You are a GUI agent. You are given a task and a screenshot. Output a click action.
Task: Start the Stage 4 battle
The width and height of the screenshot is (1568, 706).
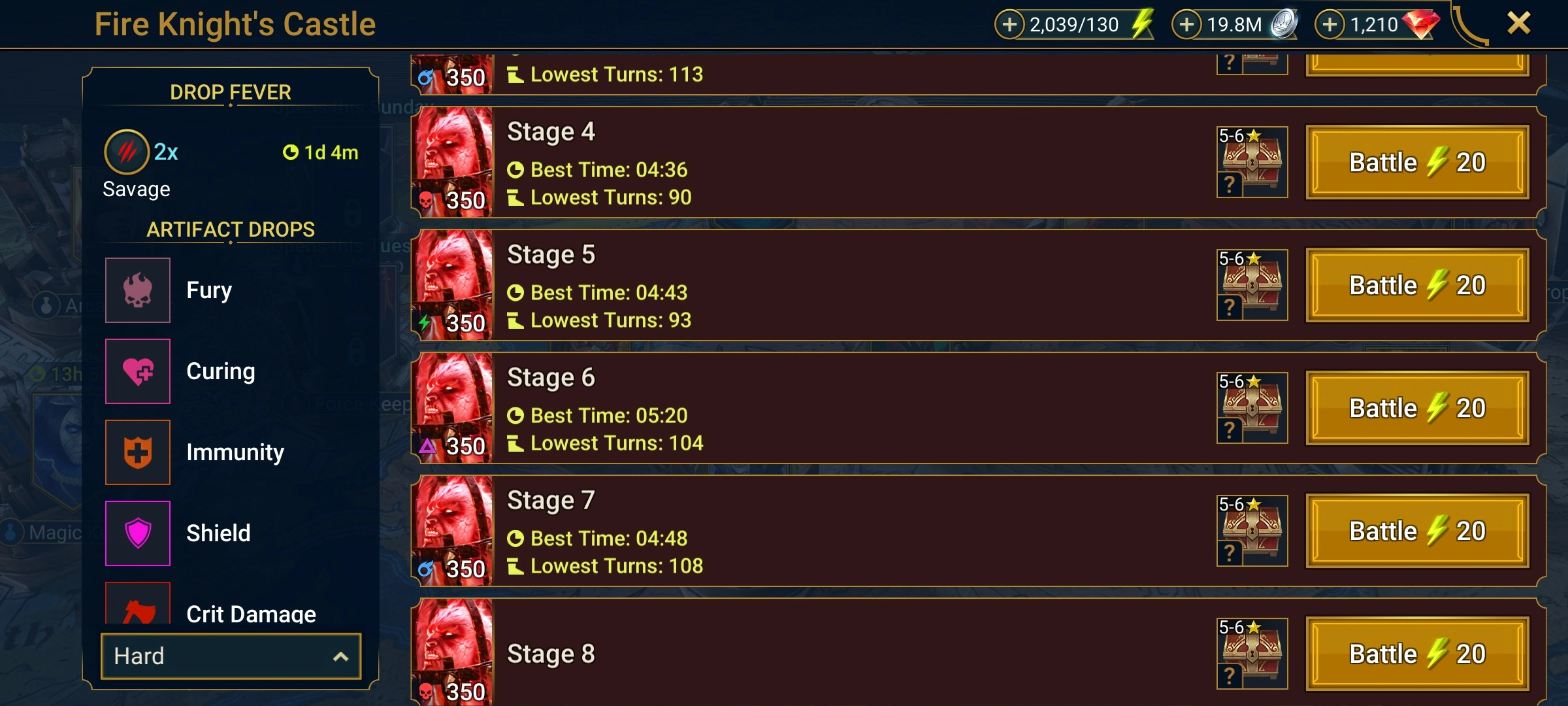(1418, 162)
